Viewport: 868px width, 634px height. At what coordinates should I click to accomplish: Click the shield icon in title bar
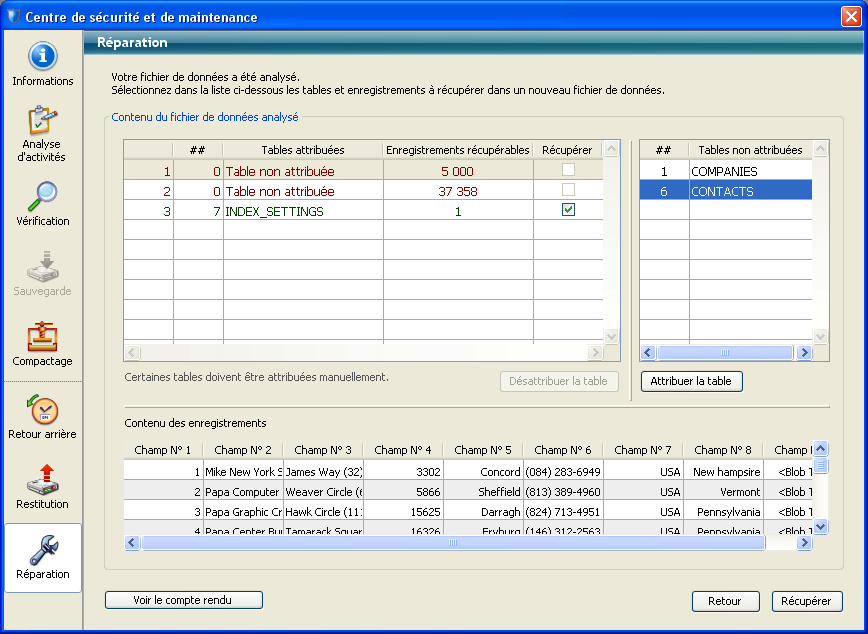click(x=12, y=17)
